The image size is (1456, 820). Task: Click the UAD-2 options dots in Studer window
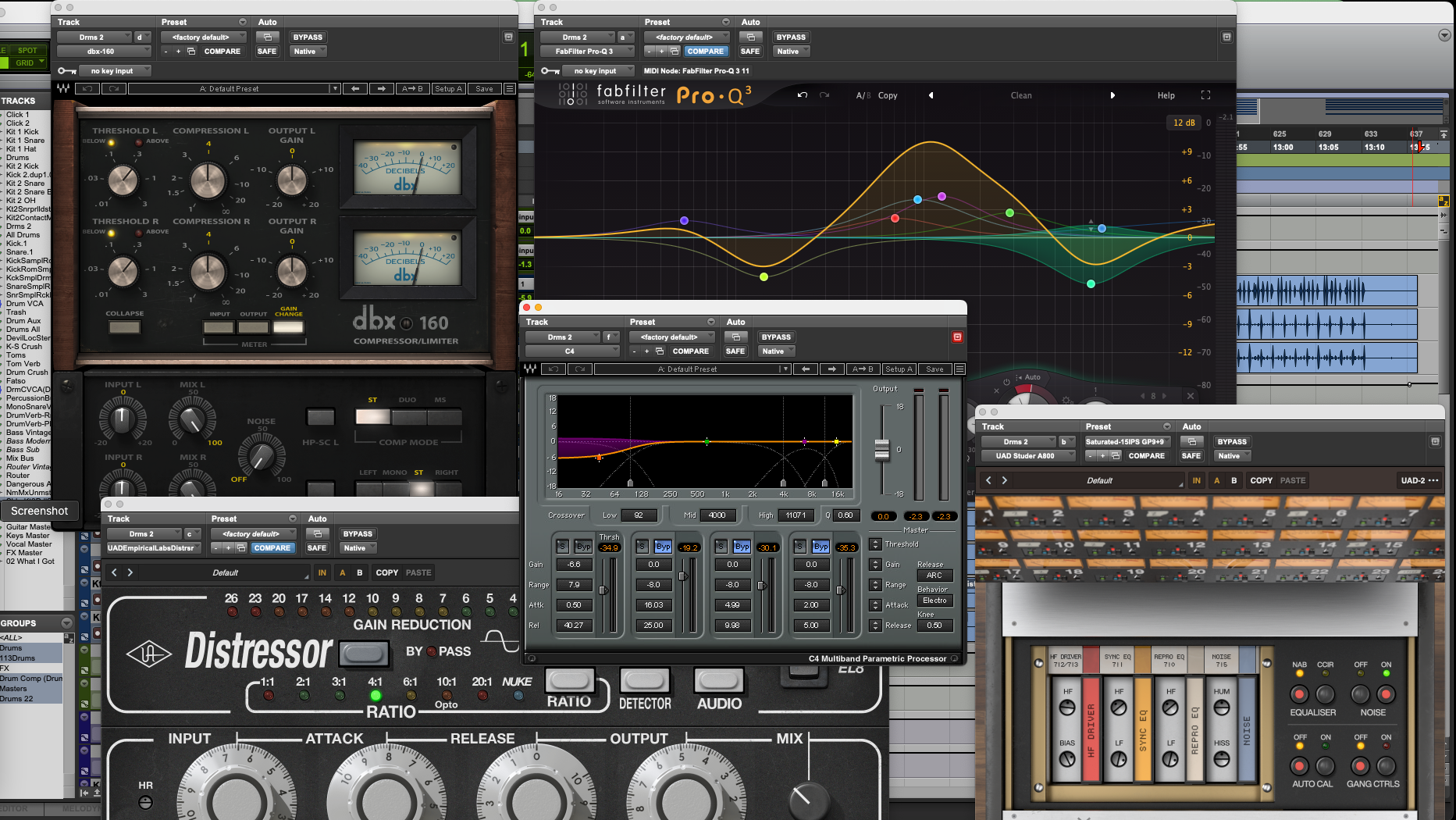point(1433,480)
